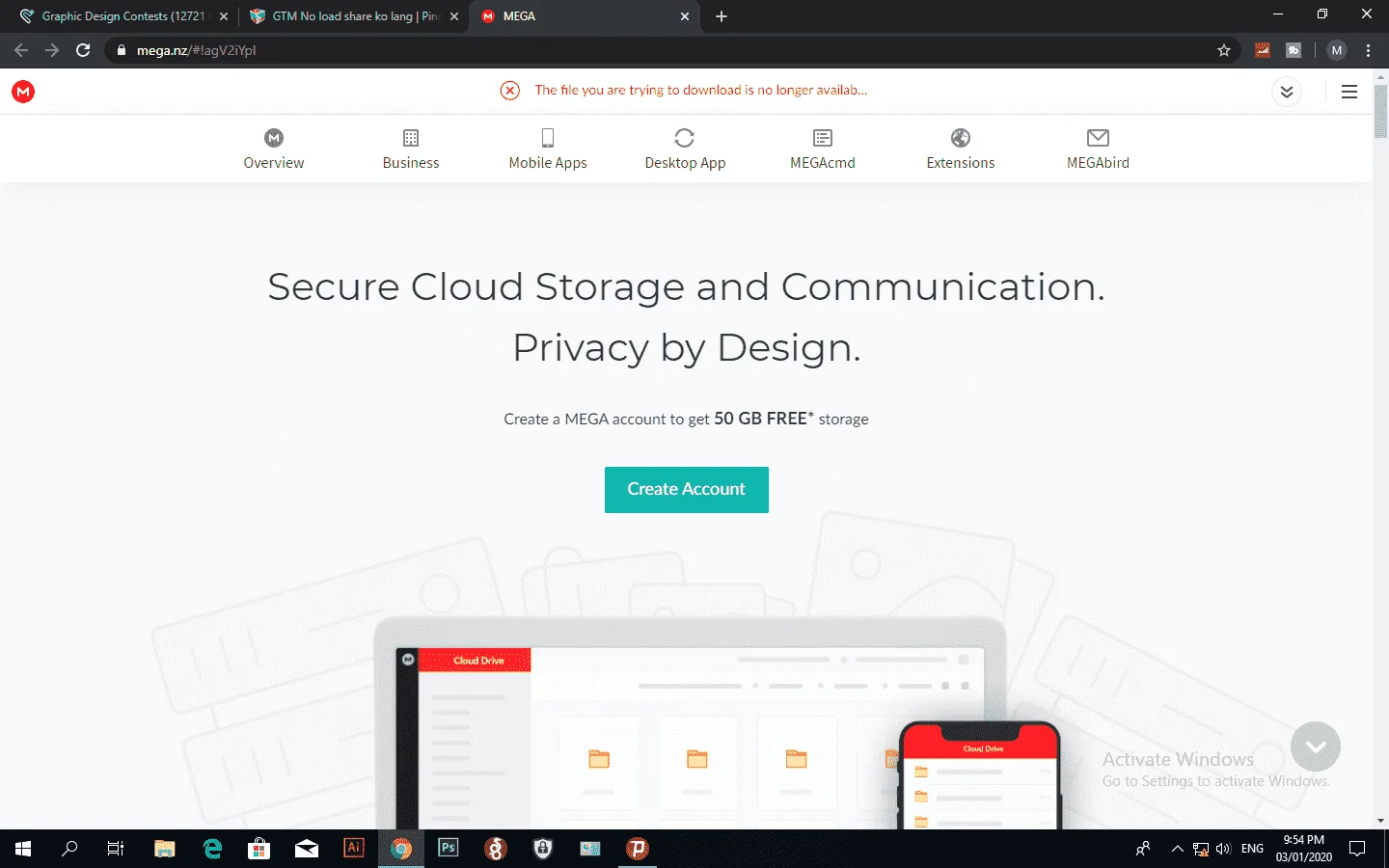Show hidden system tray icons
The width and height of the screenshot is (1389, 868).
1177,849
